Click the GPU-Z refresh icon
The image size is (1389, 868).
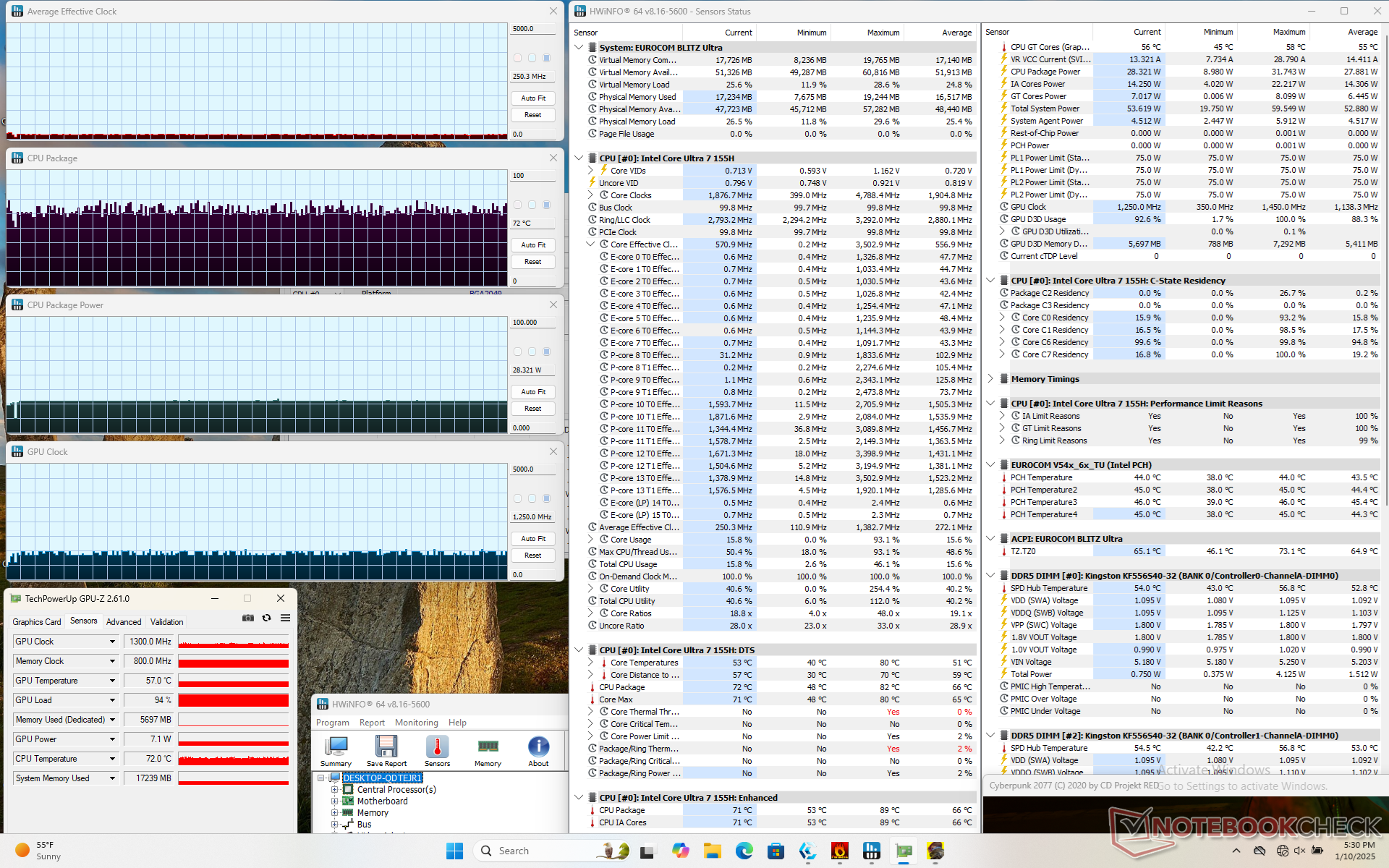click(x=266, y=618)
